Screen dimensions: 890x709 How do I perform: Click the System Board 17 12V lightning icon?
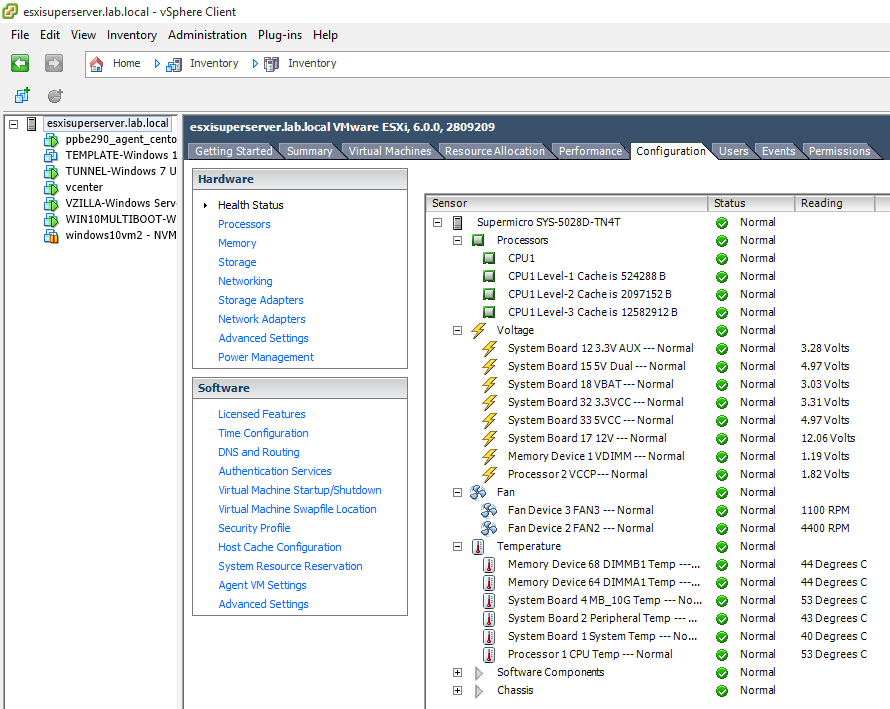coord(489,439)
